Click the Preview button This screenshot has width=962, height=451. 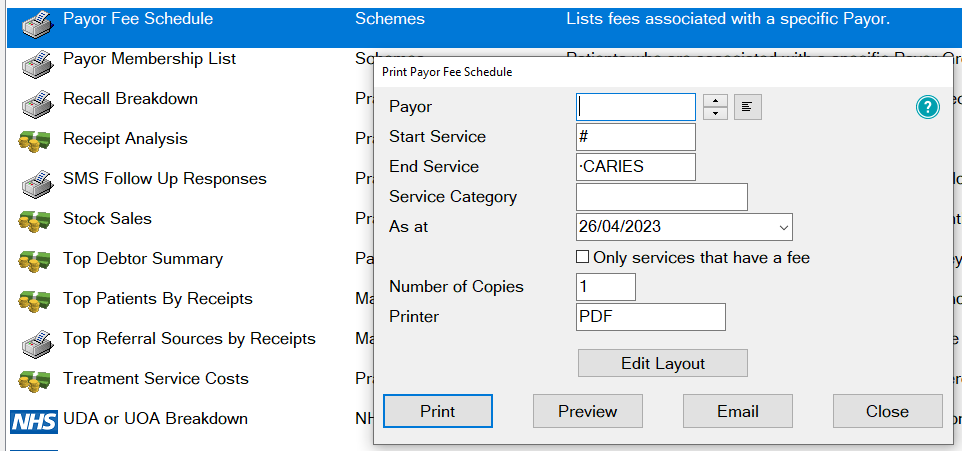(x=587, y=411)
